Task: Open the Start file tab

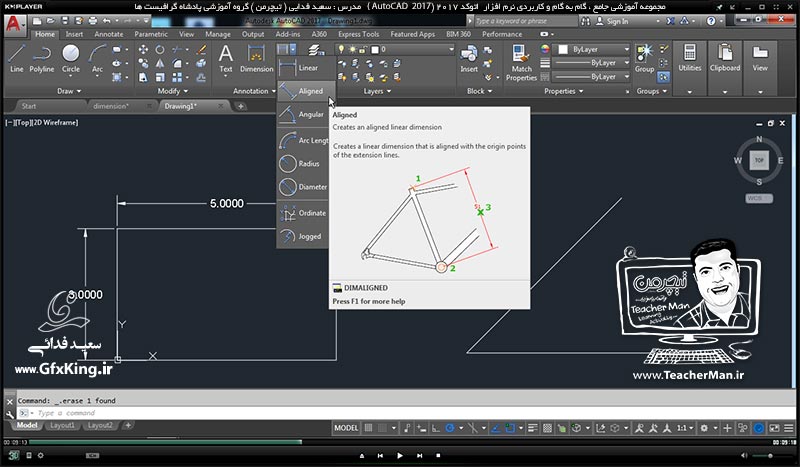Action: pos(29,106)
